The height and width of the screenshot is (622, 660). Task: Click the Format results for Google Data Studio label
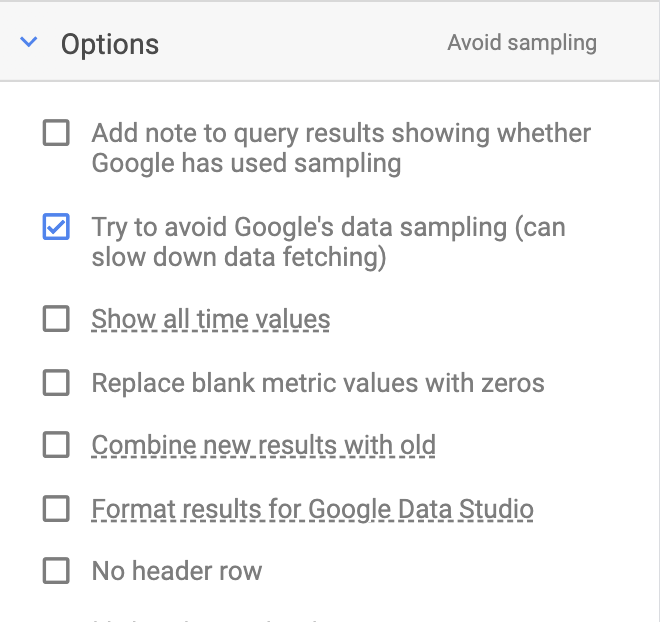click(x=312, y=509)
